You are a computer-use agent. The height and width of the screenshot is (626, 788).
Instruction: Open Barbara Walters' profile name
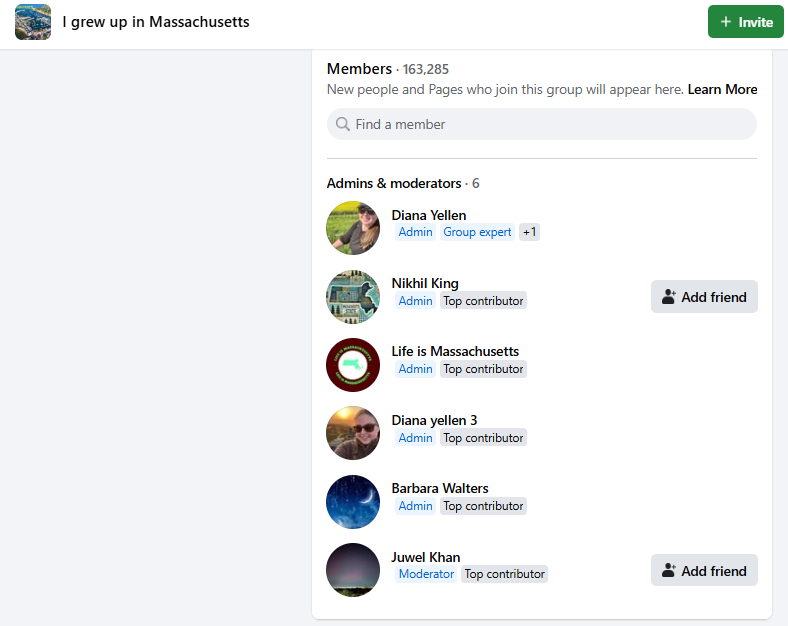click(x=440, y=488)
